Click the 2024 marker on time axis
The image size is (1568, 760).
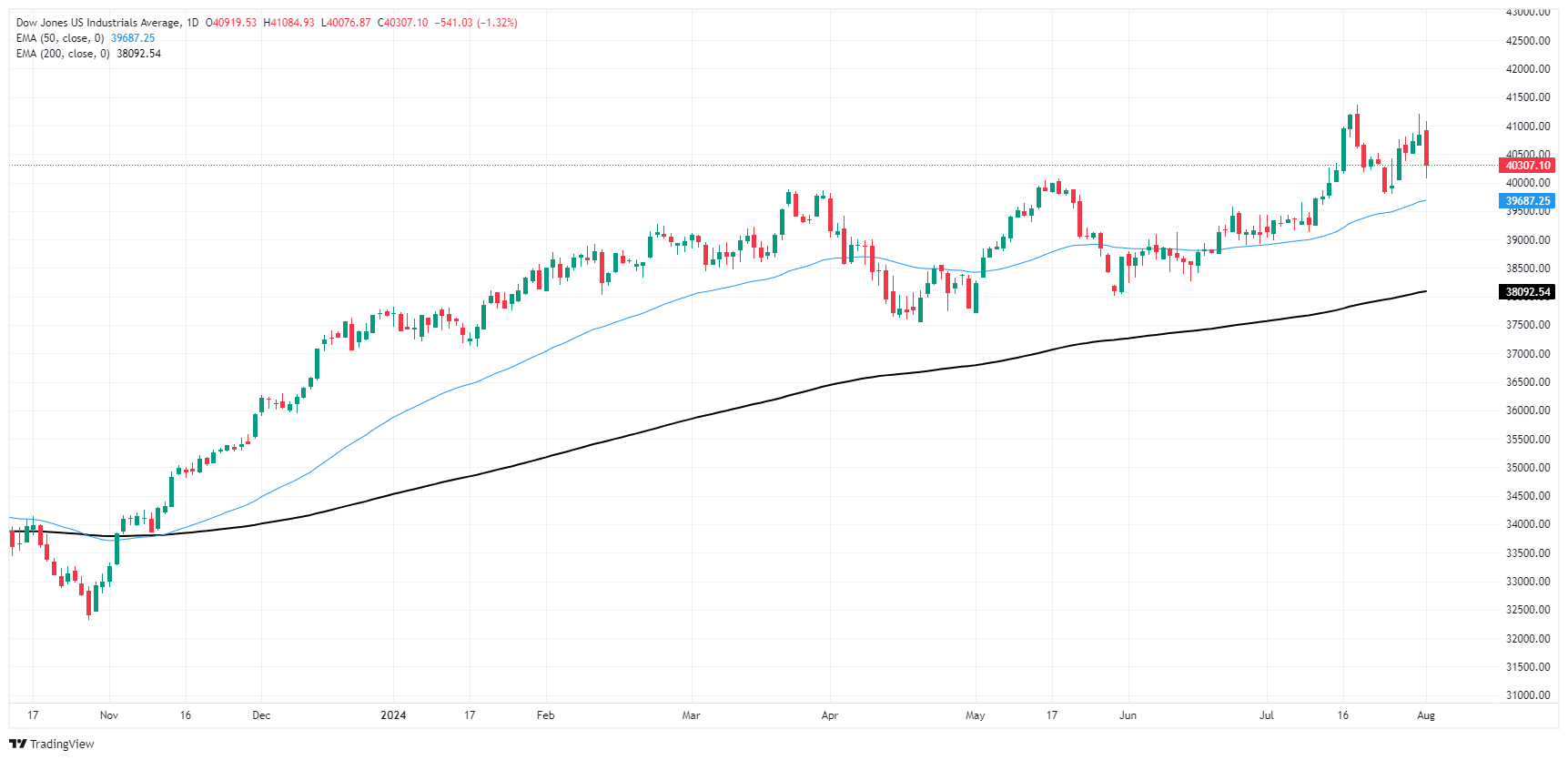pyautogui.click(x=393, y=715)
